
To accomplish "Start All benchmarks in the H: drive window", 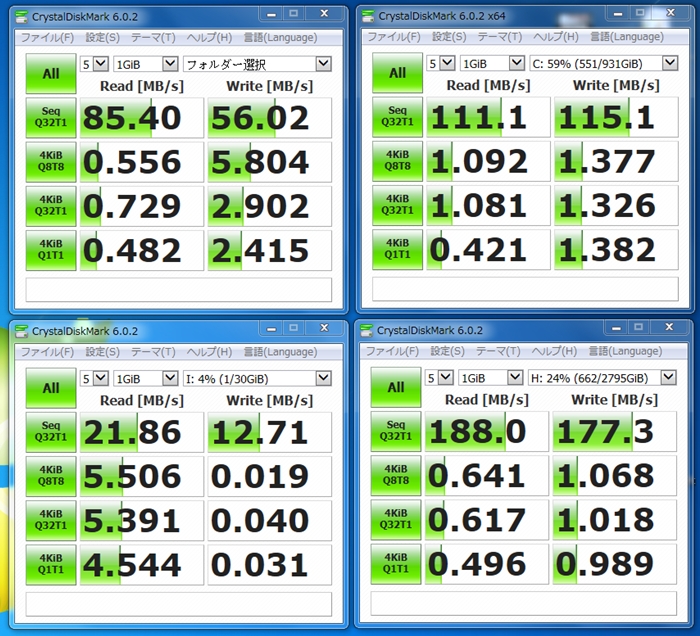I will (x=396, y=387).
